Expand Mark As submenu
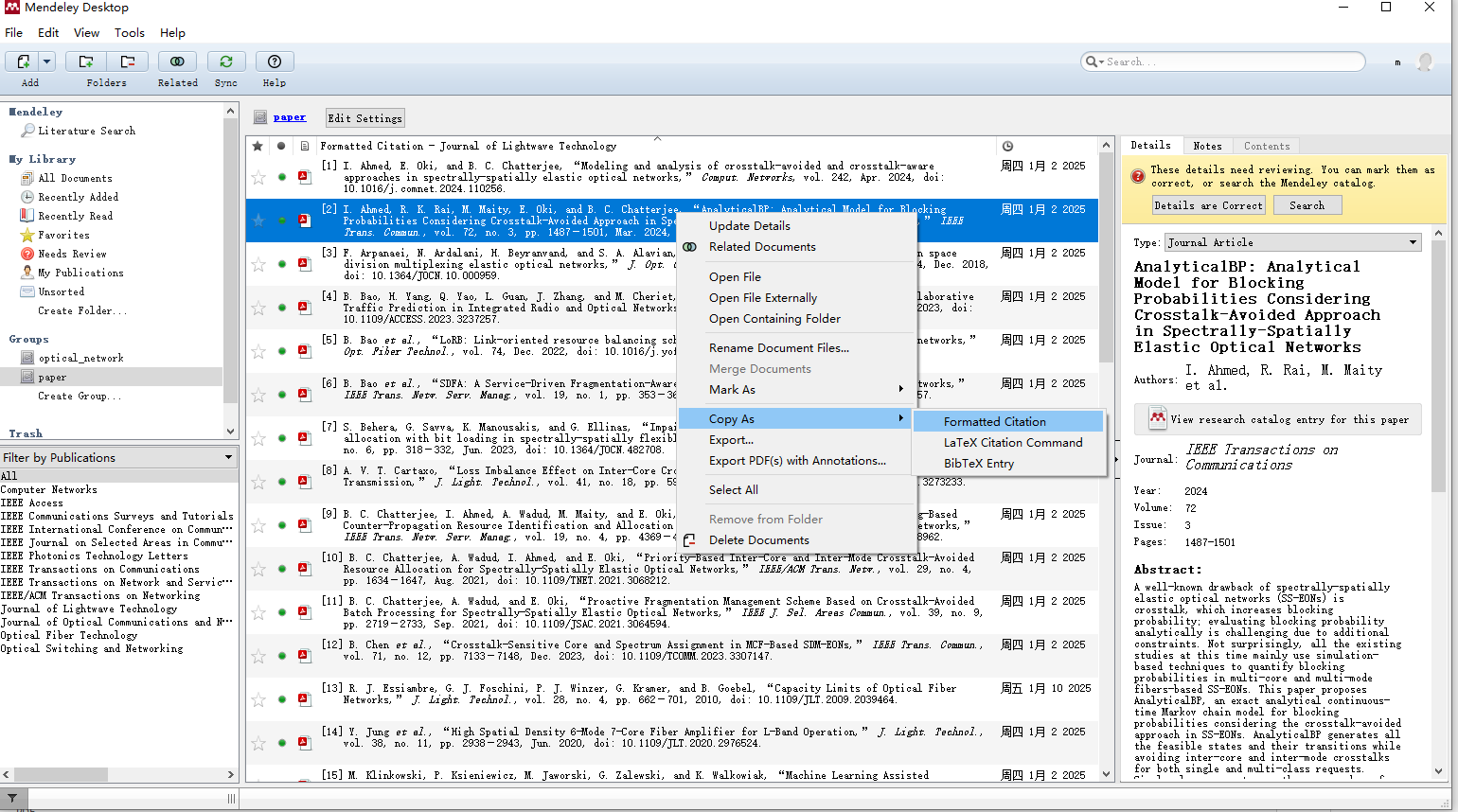Image resolution: width=1458 pixels, height=812 pixels. [797, 389]
